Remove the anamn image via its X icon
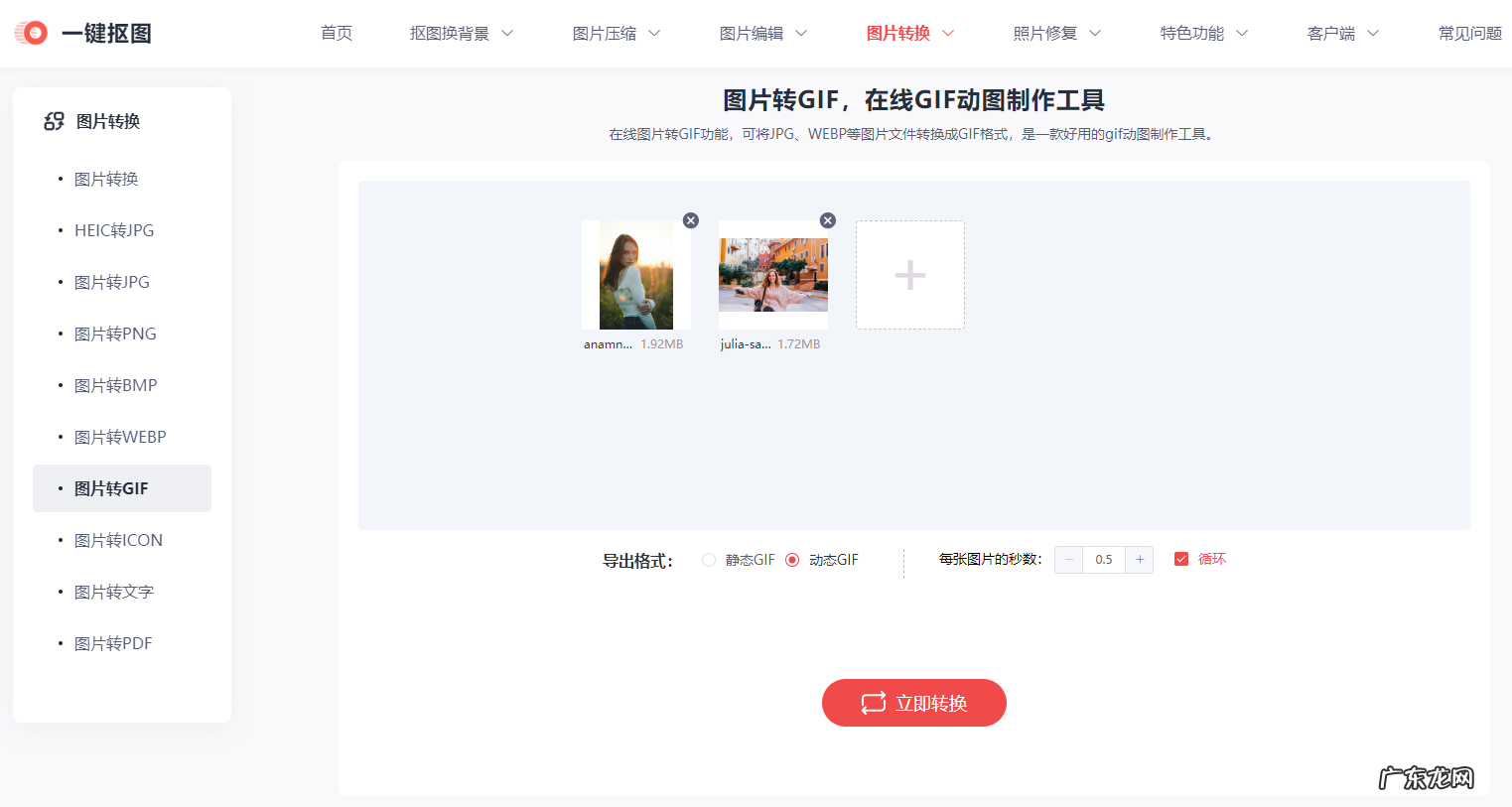Viewport: 1512px width, 807px height. 691,220
